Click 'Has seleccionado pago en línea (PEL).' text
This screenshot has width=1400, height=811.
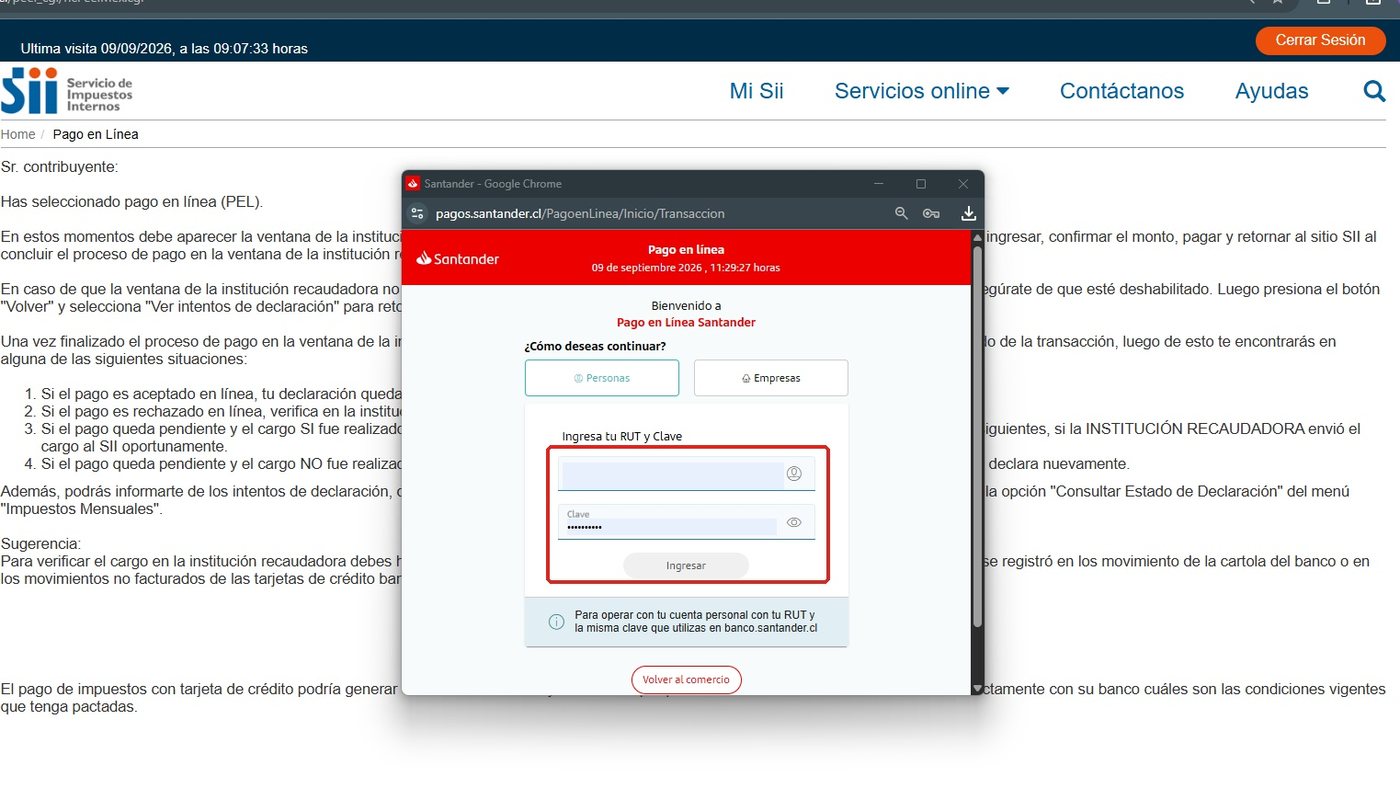click(132, 202)
